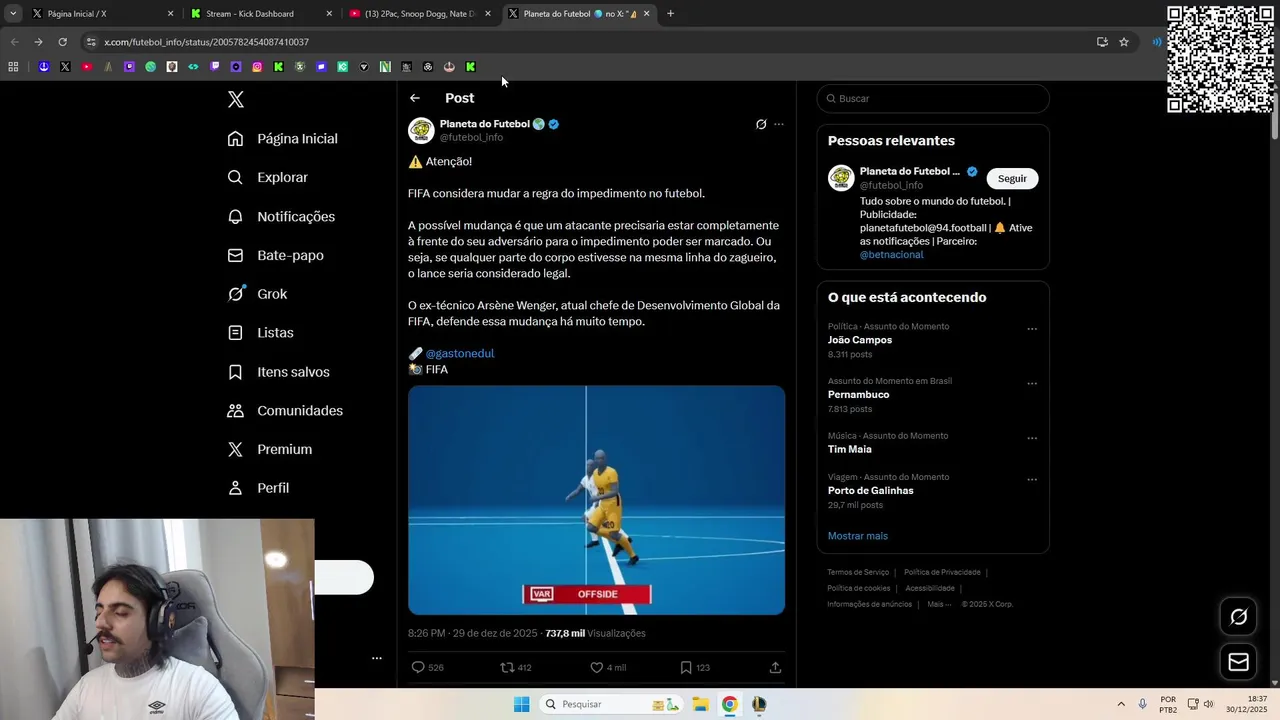Click the repost icon with 412 reposts

[x=507, y=667]
